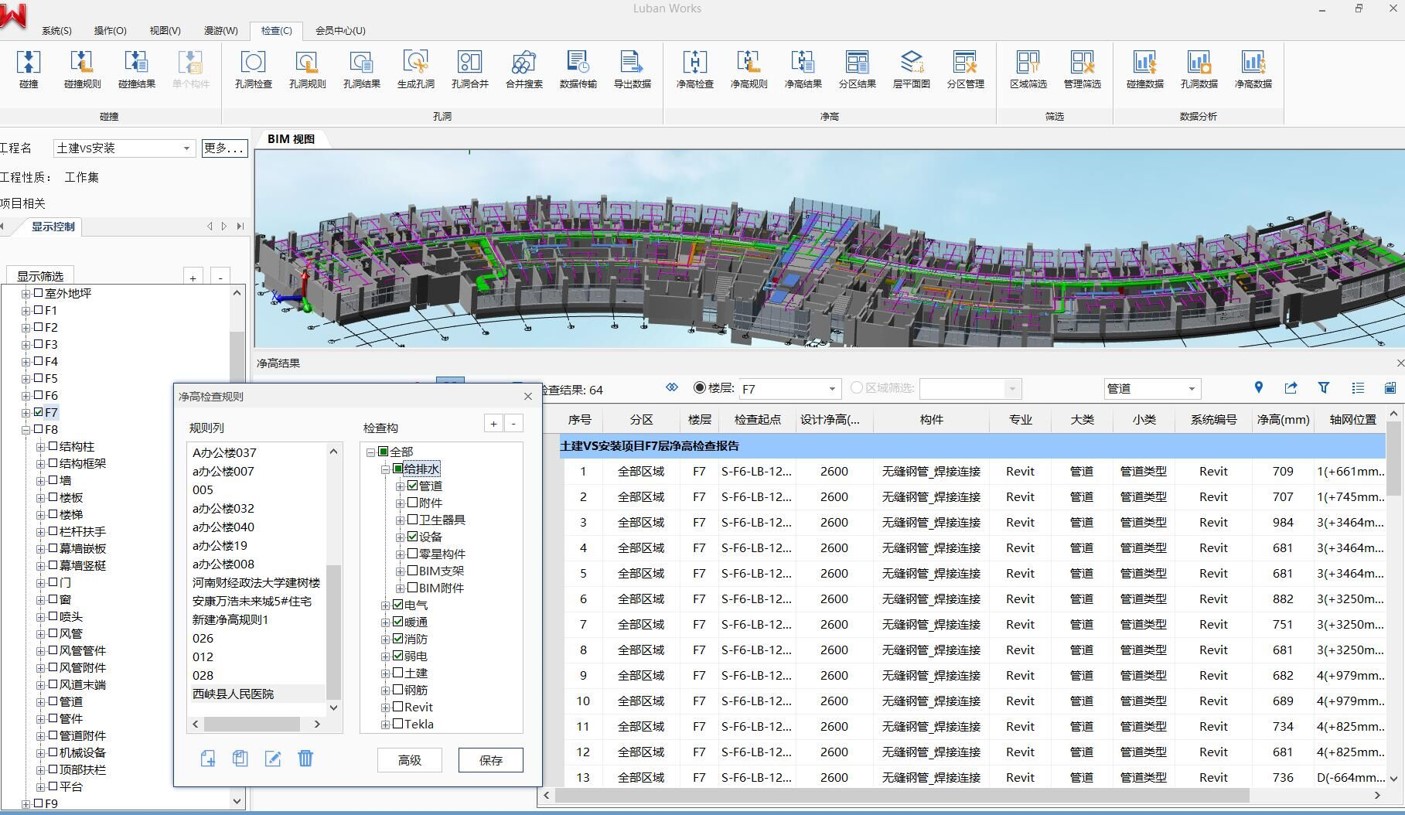Click the funnel filter icon in results toolbar

[x=1323, y=388]
